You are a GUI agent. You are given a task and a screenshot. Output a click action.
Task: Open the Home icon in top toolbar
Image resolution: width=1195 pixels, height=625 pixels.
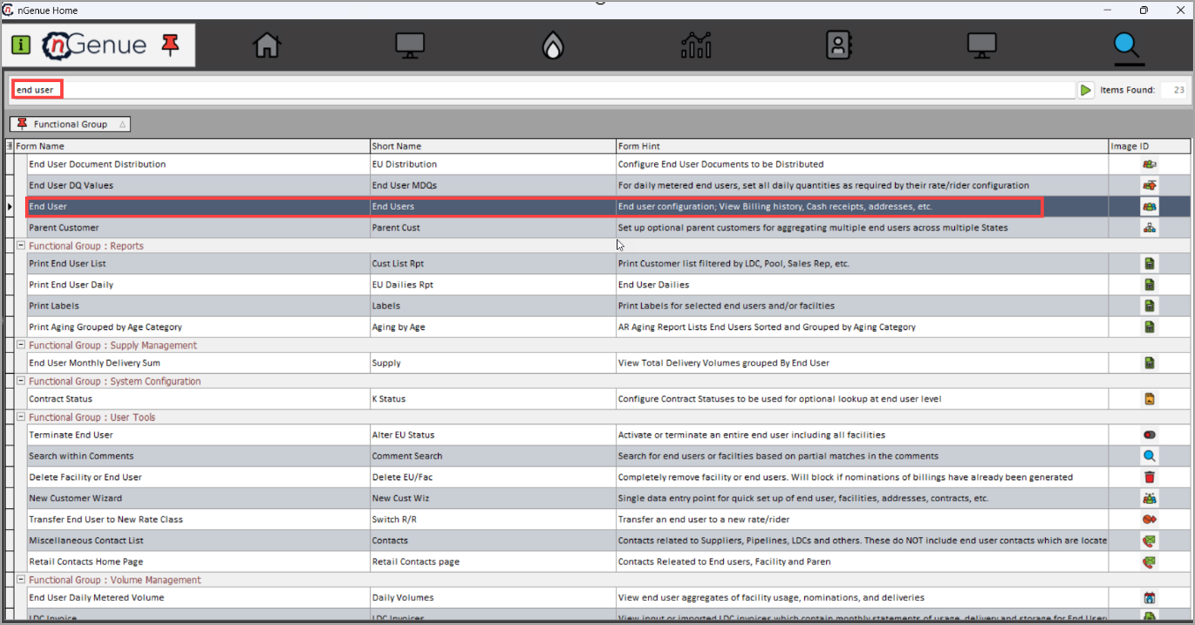(x=267, y=46)
